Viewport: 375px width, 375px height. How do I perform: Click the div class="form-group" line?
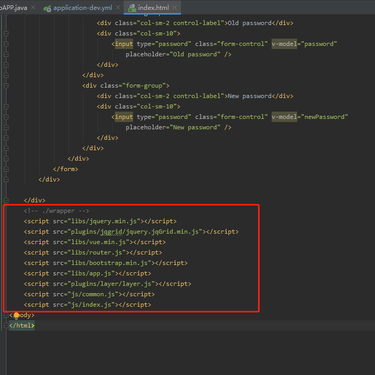[126, 86]
